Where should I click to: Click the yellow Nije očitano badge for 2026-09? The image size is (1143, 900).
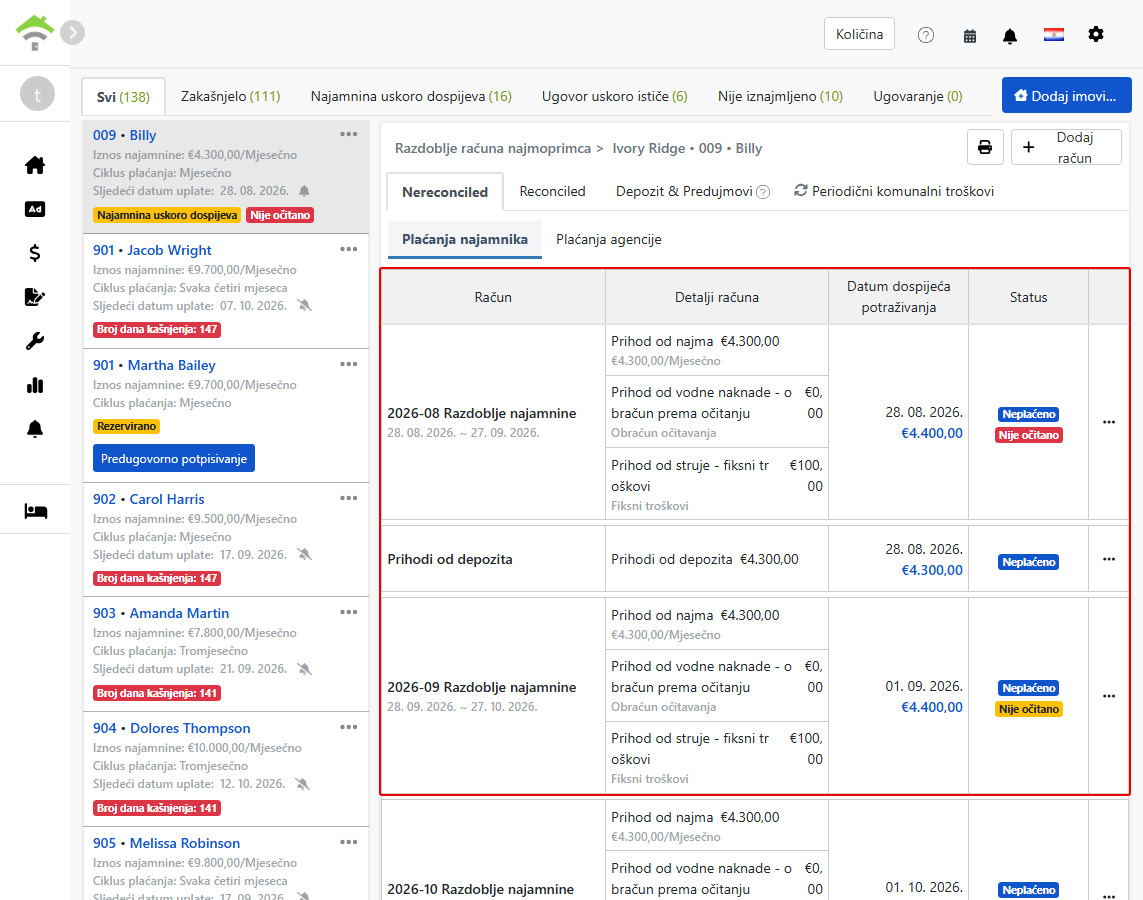(x=1029, y=709)
